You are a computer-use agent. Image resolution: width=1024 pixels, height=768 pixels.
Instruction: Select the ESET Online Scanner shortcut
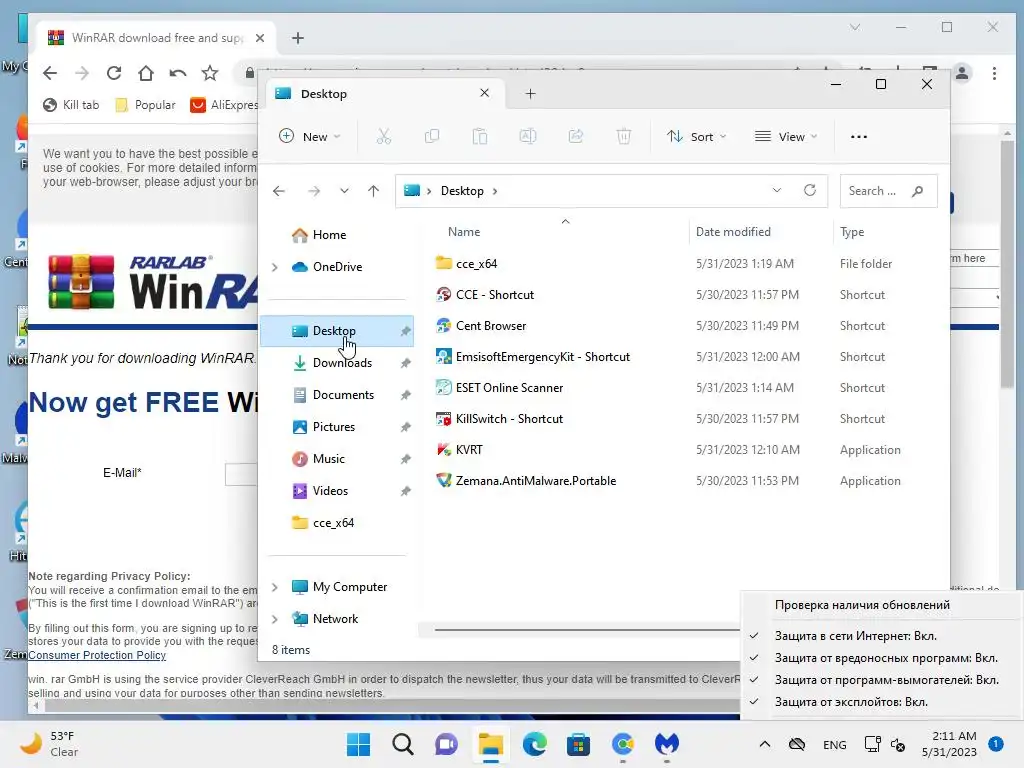click(x=509, y=388)
